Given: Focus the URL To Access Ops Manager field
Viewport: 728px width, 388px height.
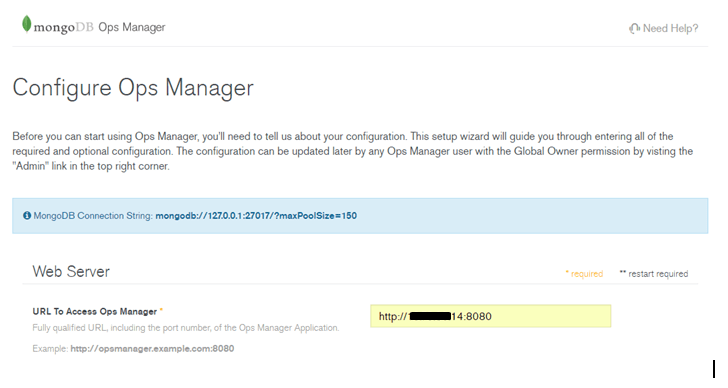Looking at the screenshot, I should [x=490, y=316].
